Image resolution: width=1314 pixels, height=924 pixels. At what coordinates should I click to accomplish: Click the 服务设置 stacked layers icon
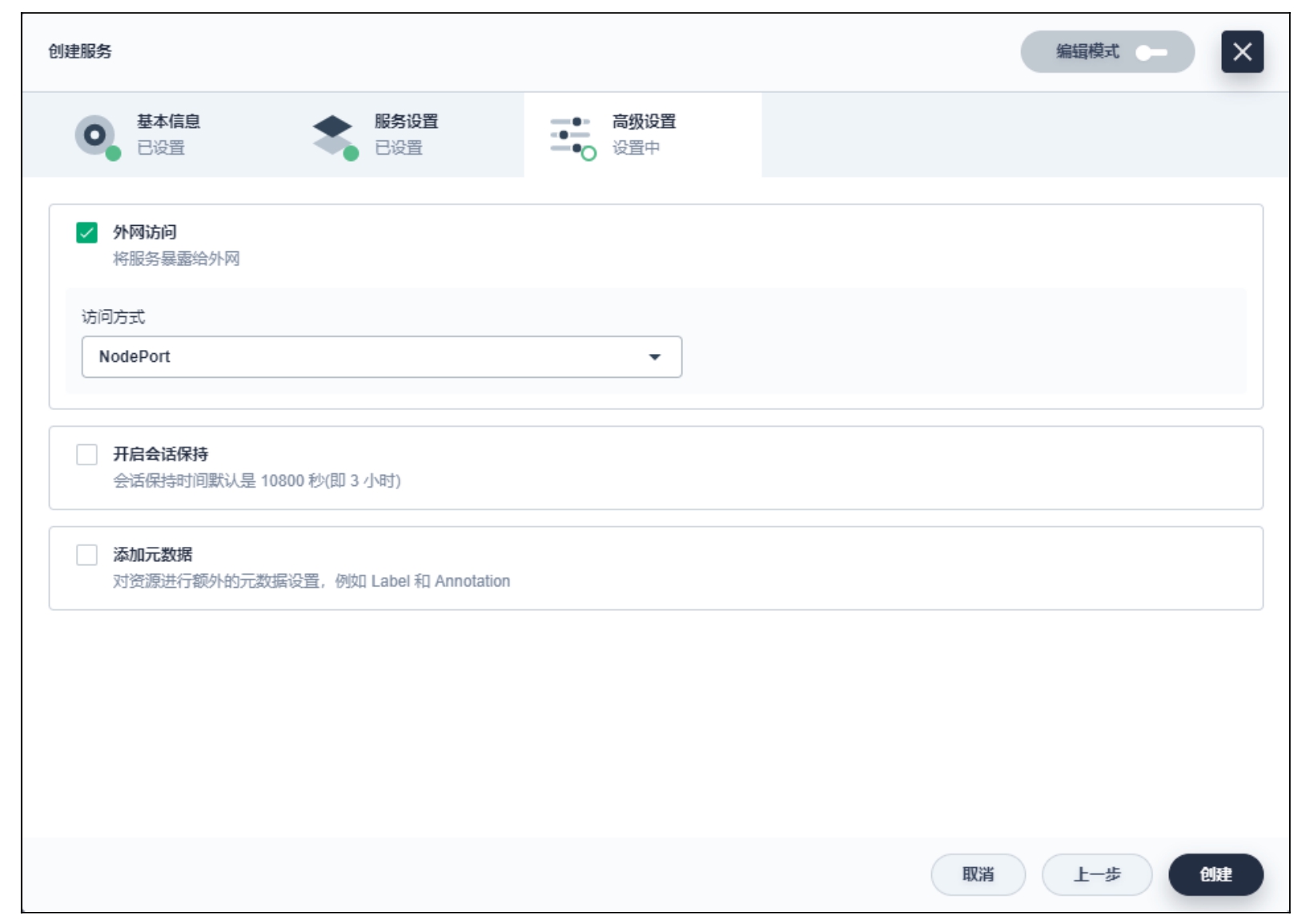333,135
